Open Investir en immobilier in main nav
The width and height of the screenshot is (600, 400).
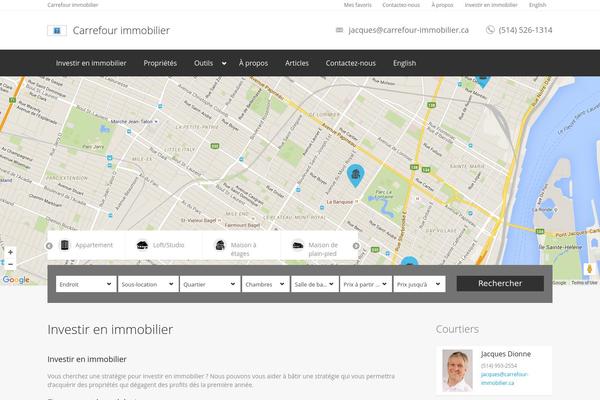tap(91, 63)
